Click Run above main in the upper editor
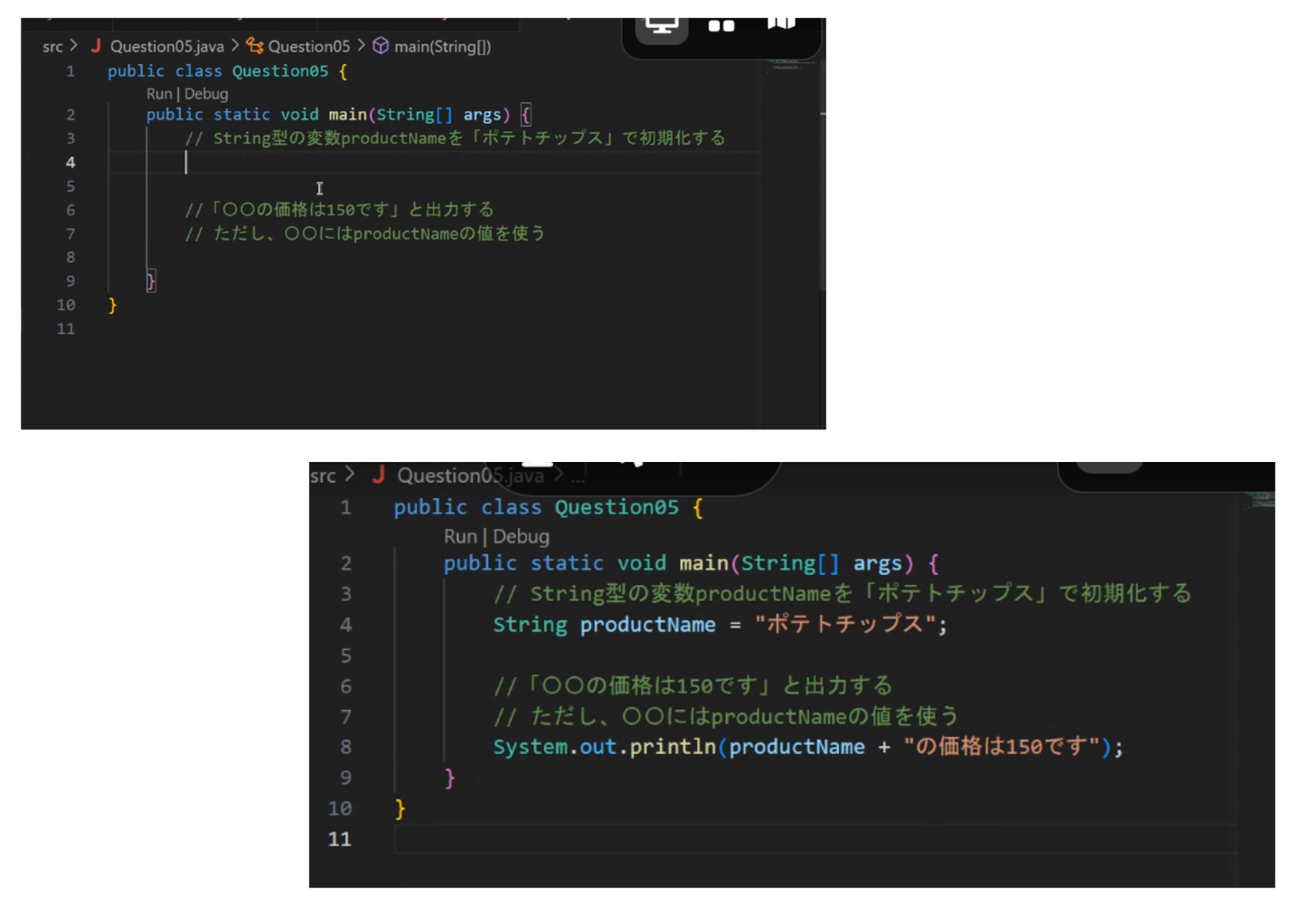1302x924 pixels. [x=159, y=94]
